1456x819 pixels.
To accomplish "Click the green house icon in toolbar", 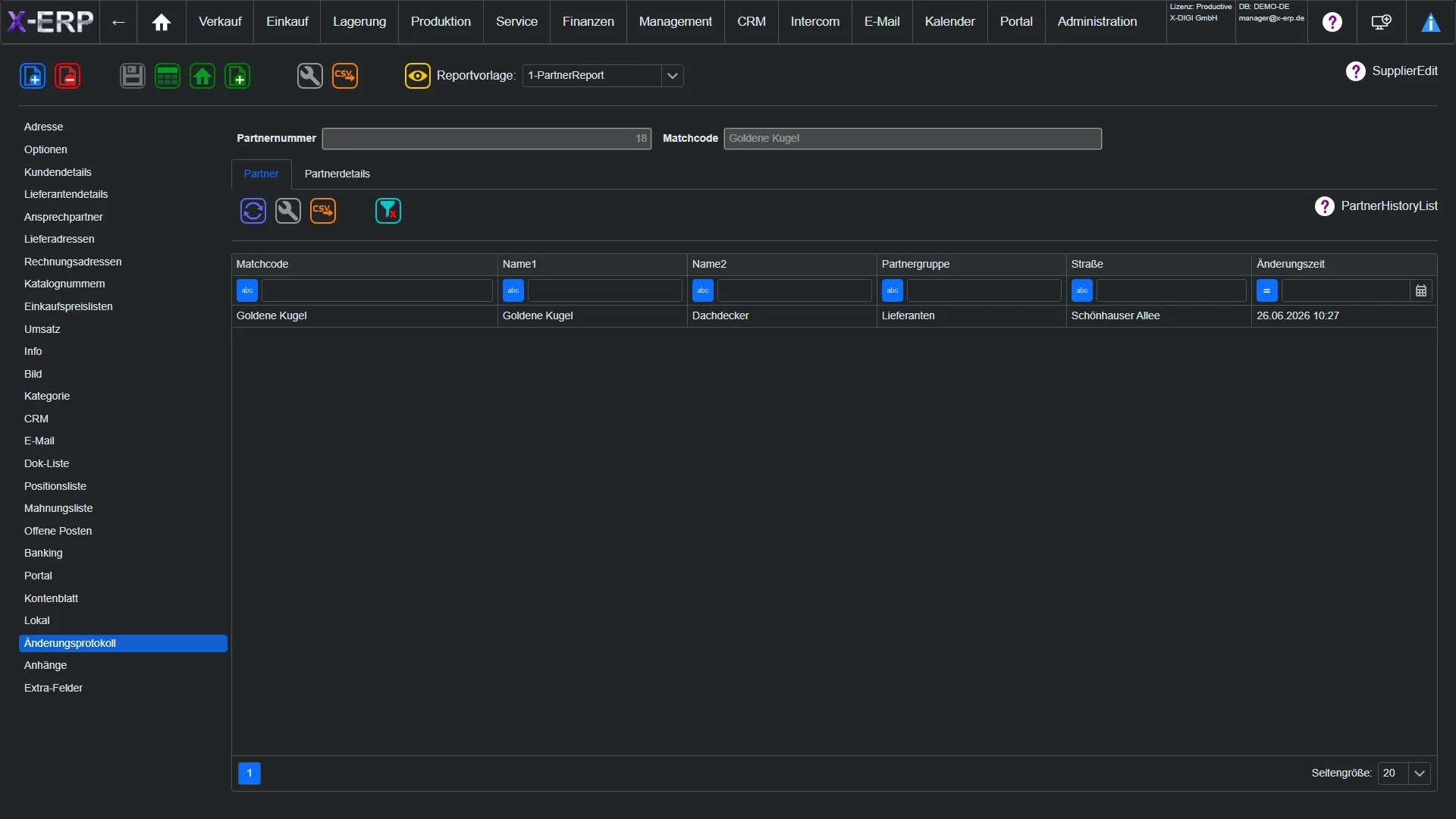I will pyautogui.click(x=202, y=76).
